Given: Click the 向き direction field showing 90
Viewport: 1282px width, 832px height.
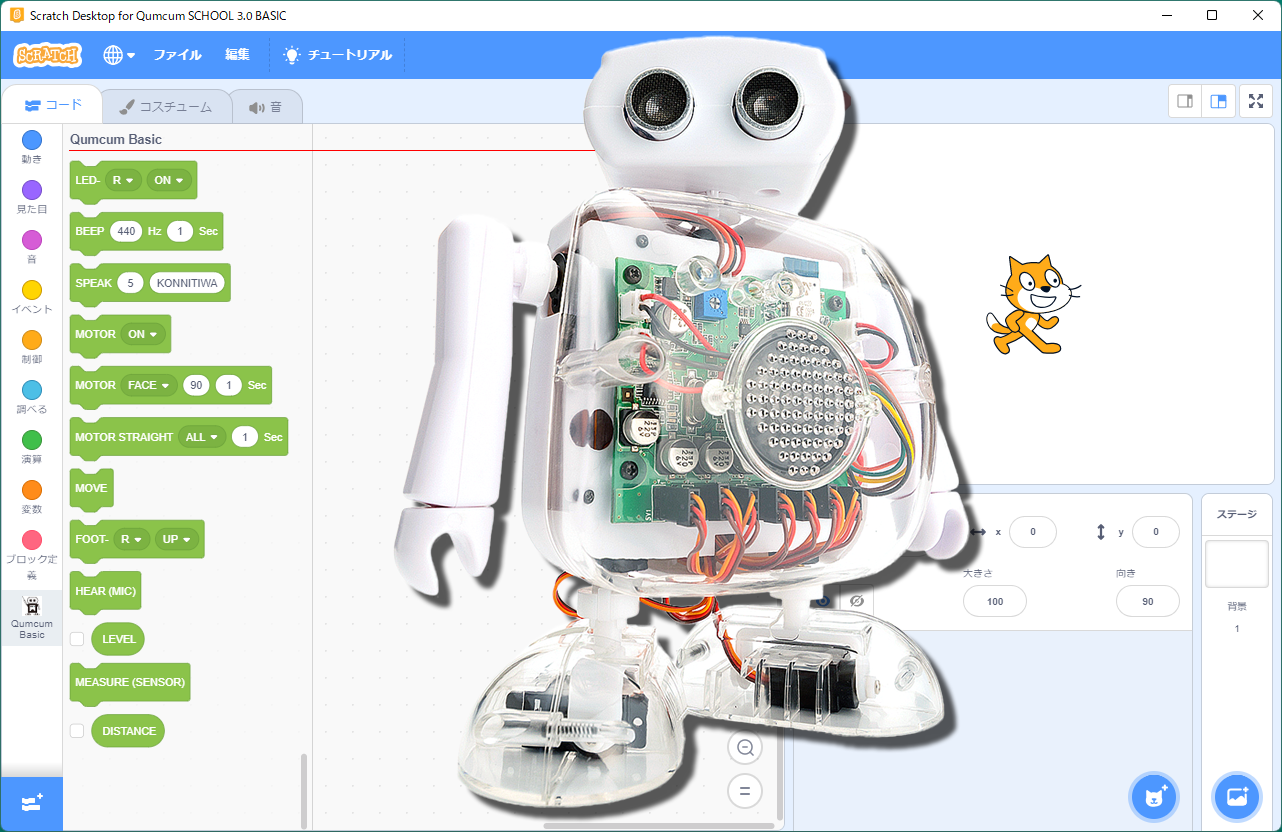Looking at the screenshot, I should [x=1148, y=601].
